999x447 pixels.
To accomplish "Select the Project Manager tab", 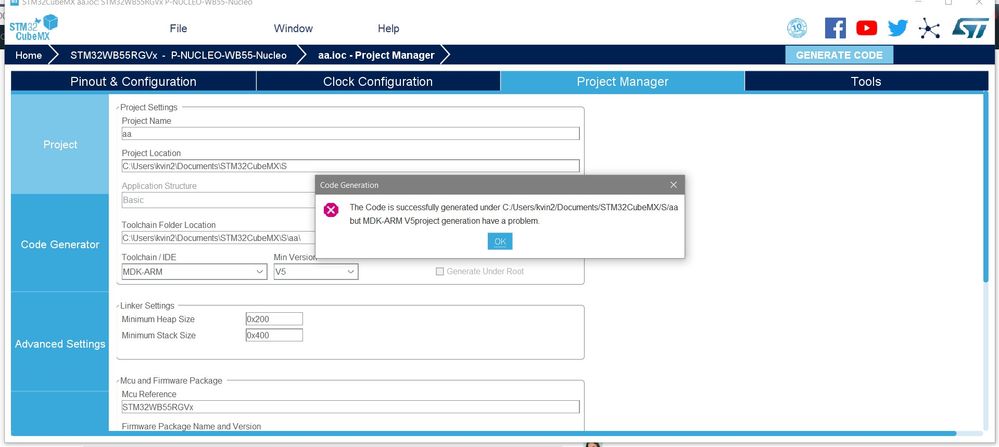I will tap(622, 82).
